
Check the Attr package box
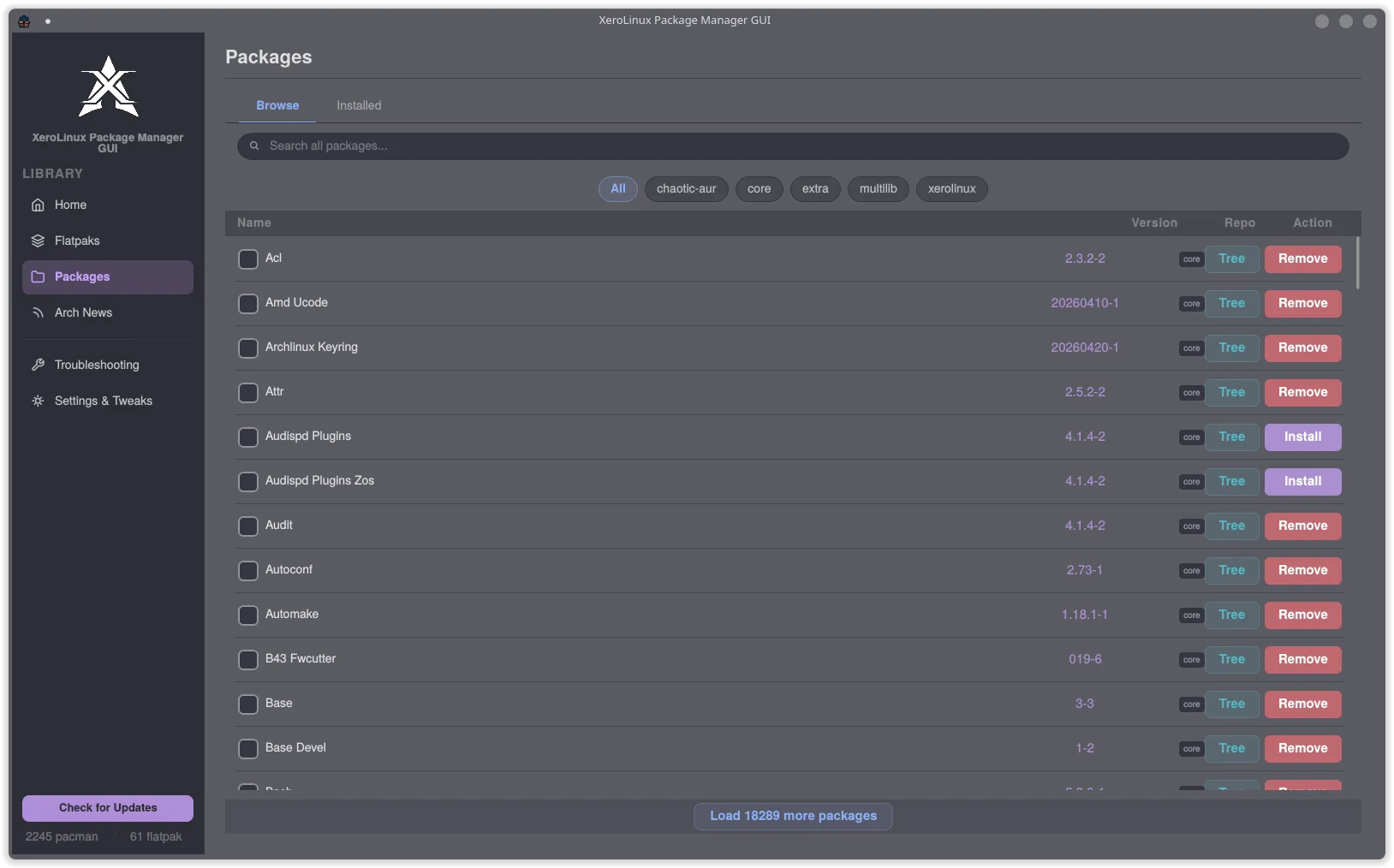[x=248, y=392]
